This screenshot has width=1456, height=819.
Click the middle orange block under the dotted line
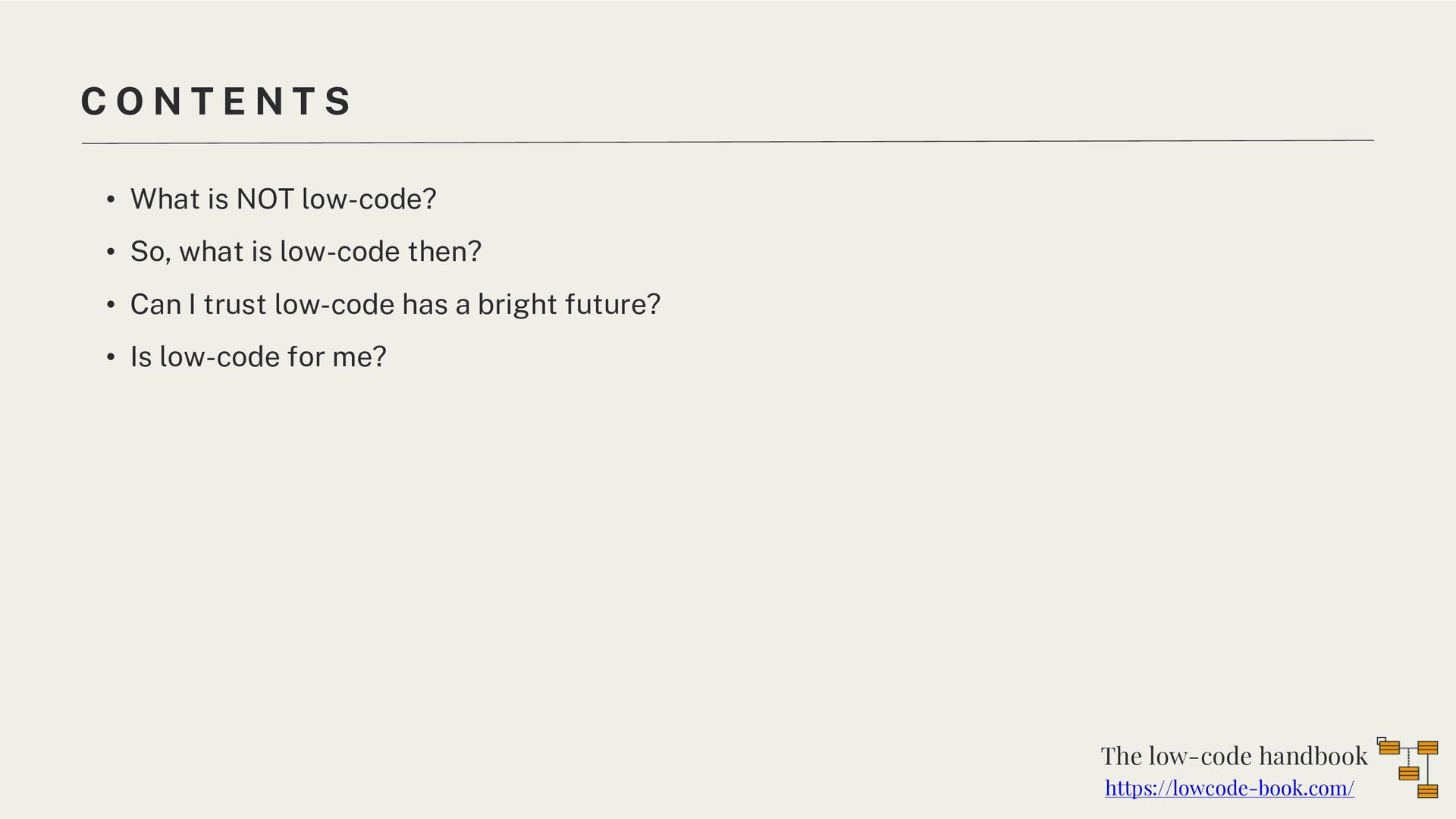(x=1409, y=773)
